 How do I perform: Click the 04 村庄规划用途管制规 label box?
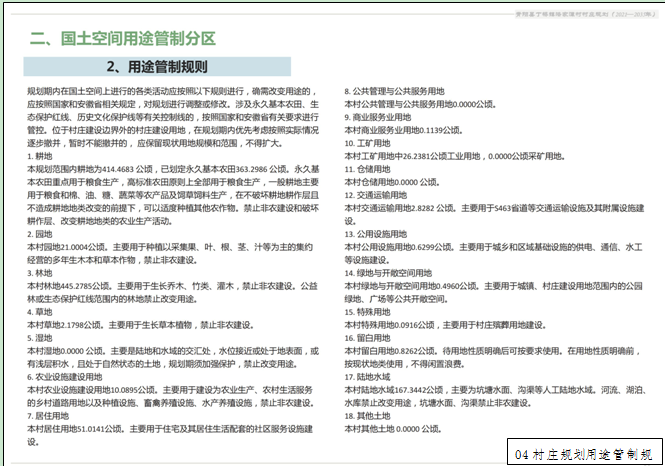click(x=584, y=453)
